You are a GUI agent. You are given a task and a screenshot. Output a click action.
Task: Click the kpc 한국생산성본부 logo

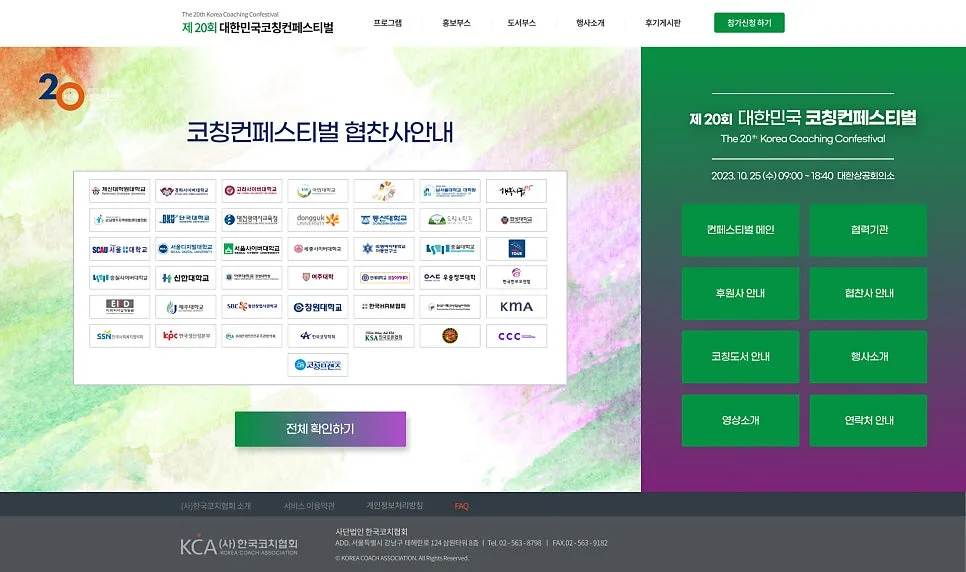click(185, 336)
